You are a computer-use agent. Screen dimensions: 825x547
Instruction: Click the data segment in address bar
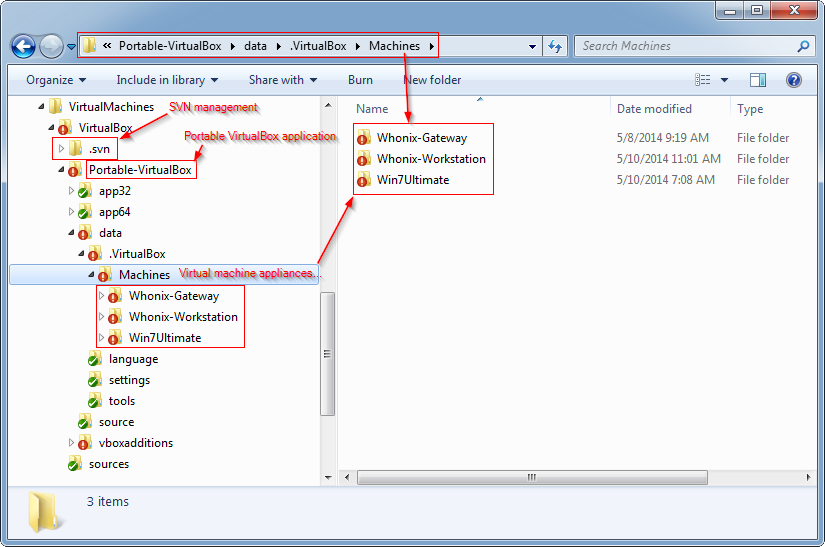(258, 46)
